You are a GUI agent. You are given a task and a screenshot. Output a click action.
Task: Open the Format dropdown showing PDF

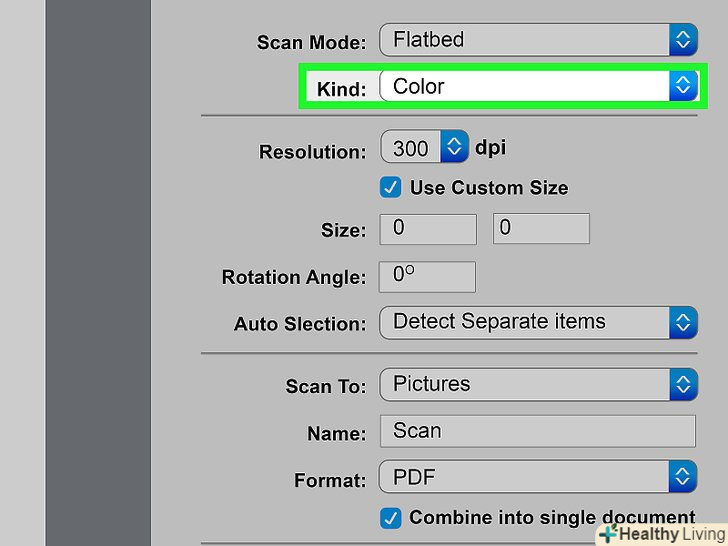pyautogui.click(x=524, y=475)
